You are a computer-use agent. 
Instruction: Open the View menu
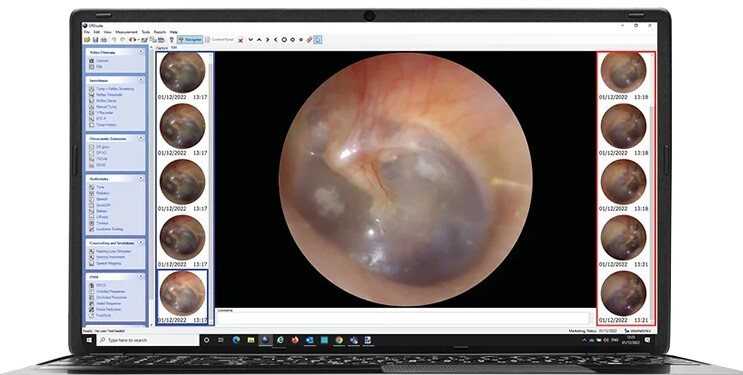tap(108, 32)
